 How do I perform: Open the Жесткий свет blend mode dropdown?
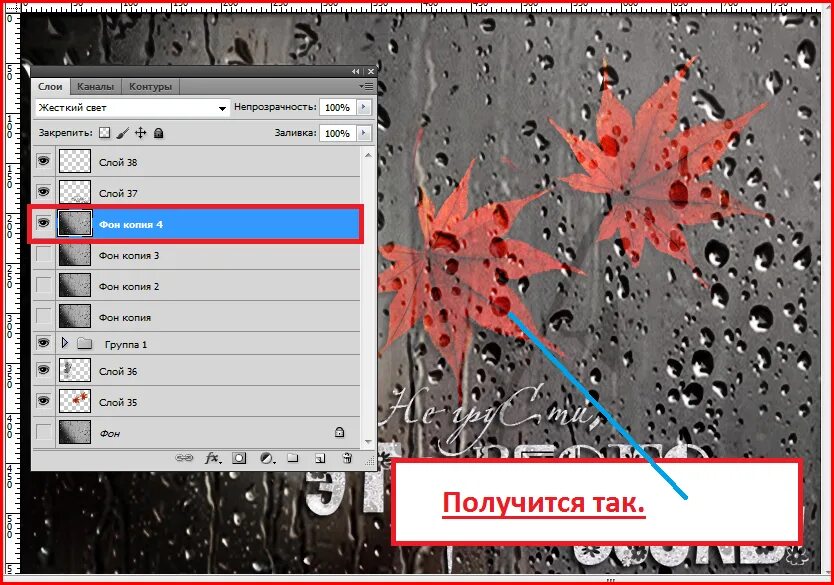(132, 108)
